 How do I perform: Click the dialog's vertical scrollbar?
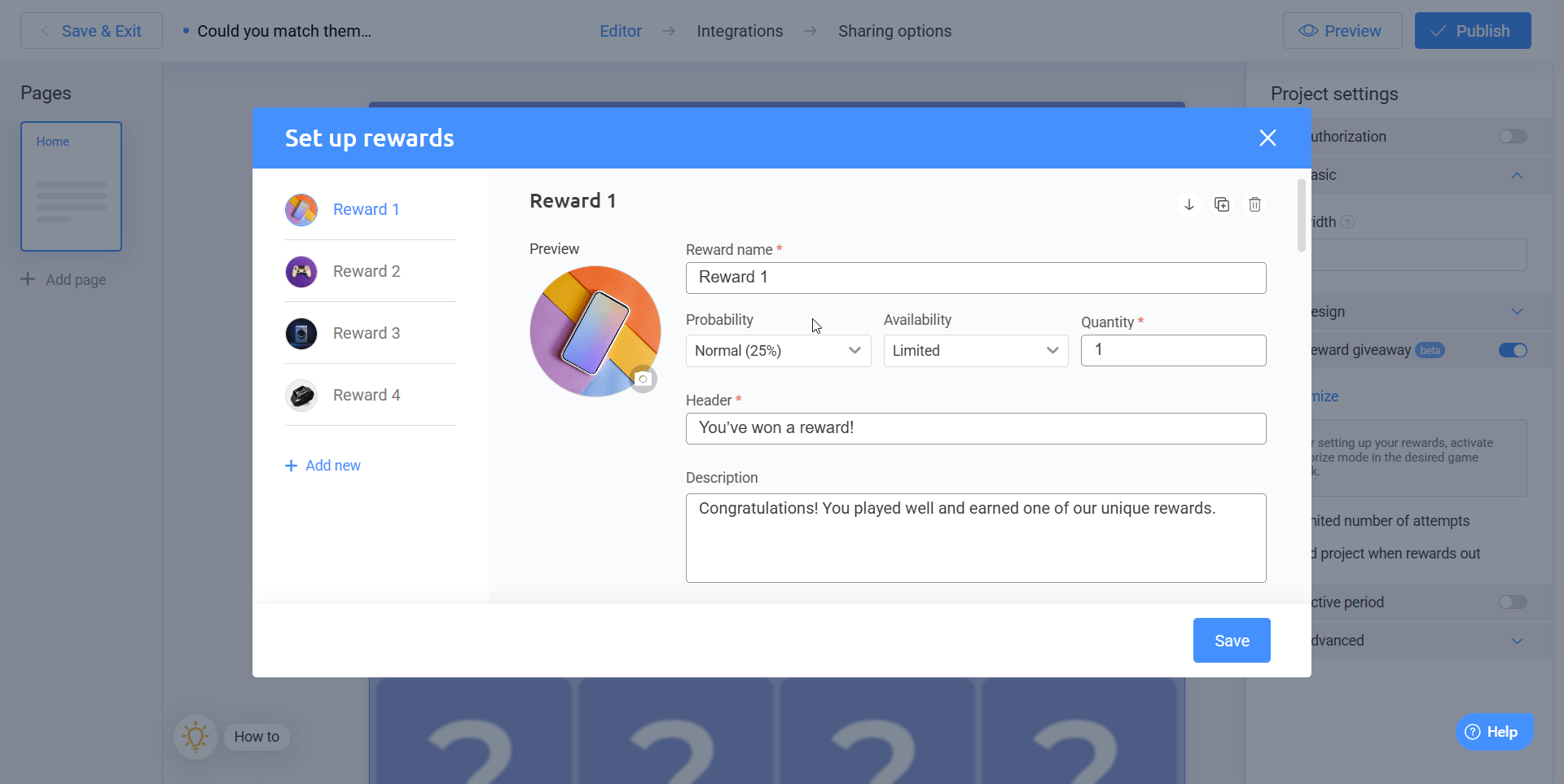coord(1302,216)
